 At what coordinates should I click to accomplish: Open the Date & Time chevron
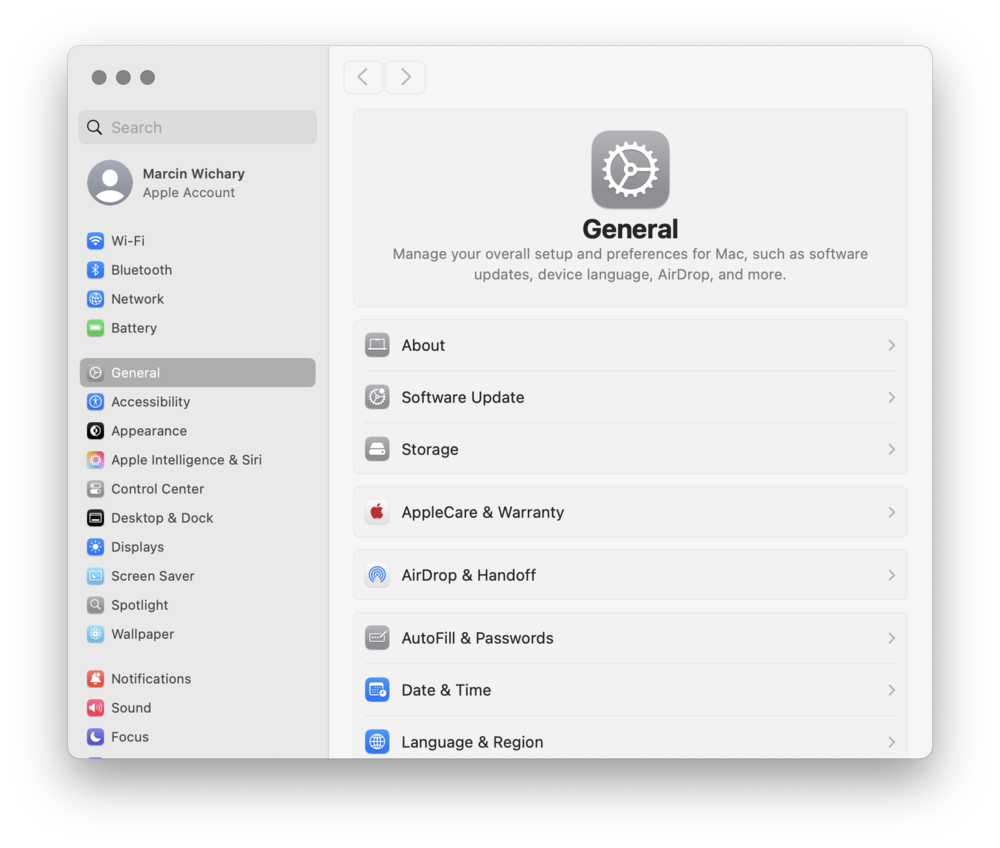coord(892,690)
